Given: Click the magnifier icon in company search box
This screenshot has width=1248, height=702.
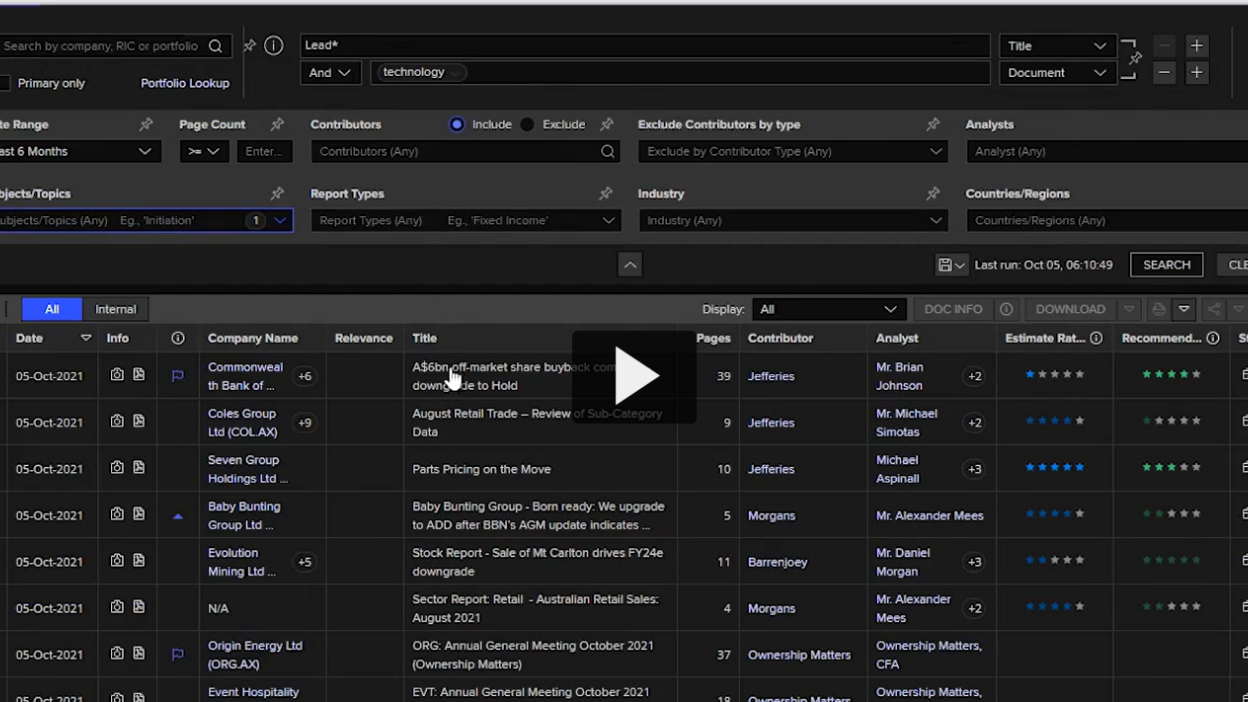Looking at the screenshot, I should pos(215,46).
